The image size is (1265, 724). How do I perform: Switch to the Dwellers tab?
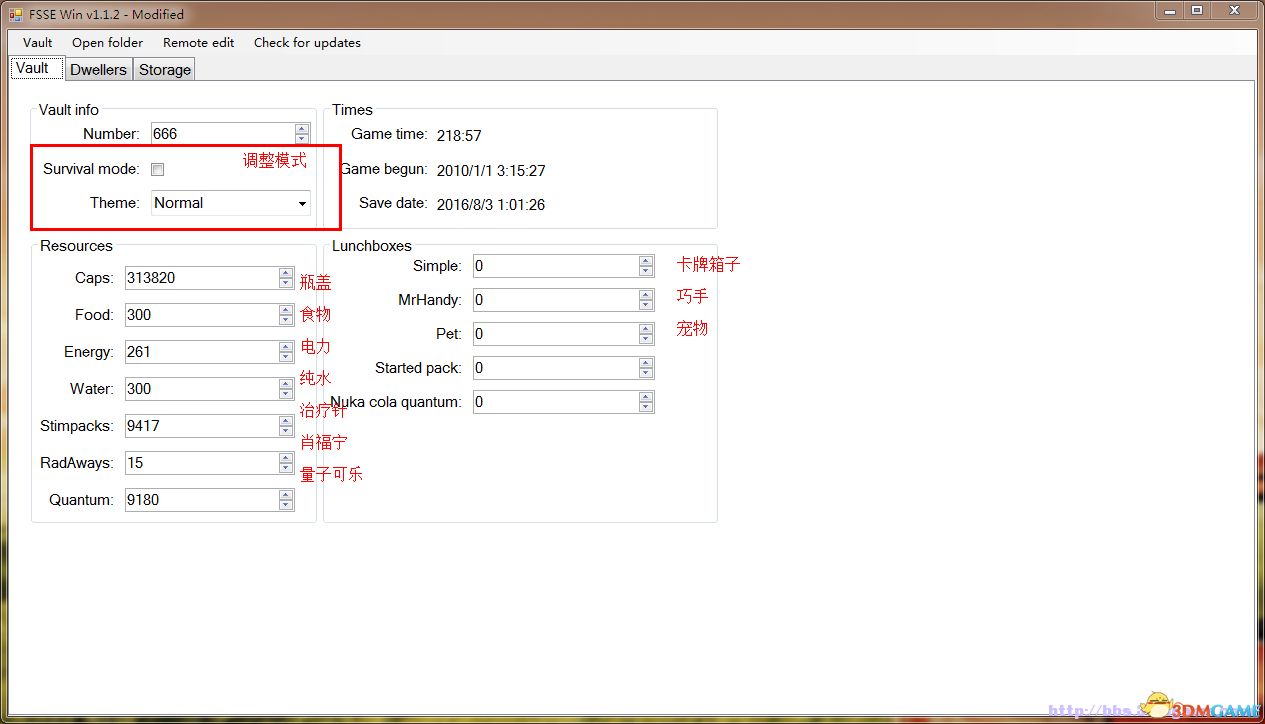coord(98,70)
